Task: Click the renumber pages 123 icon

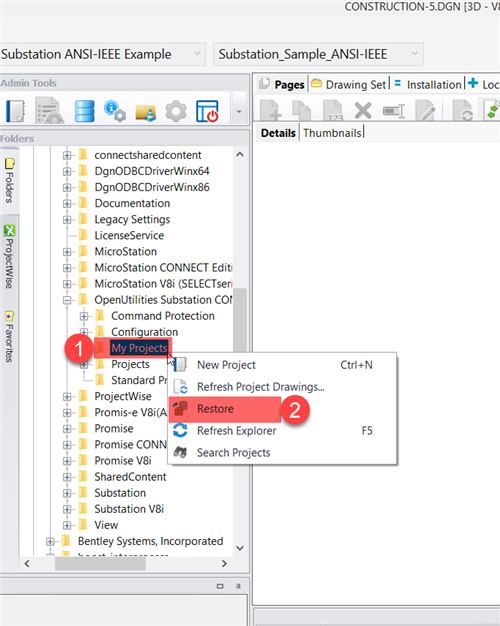Action: pyautogui.click(x=333, y=111)
